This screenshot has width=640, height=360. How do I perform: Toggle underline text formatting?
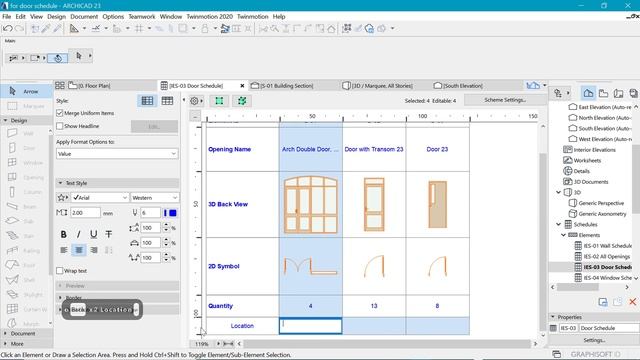(x=93, y=234)
